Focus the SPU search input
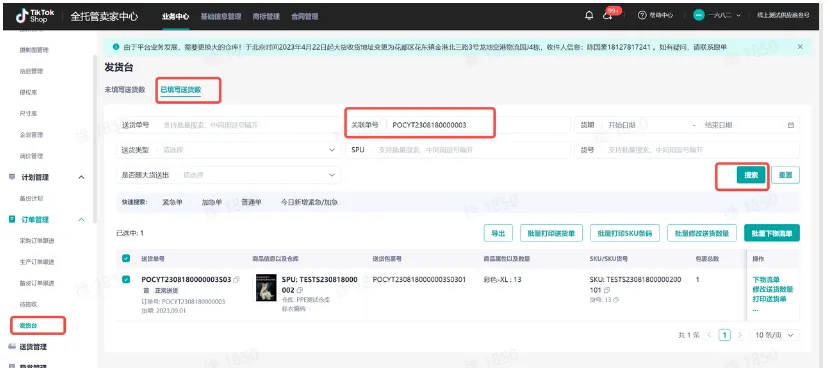829x368 pixels. [x=458, y=150]
